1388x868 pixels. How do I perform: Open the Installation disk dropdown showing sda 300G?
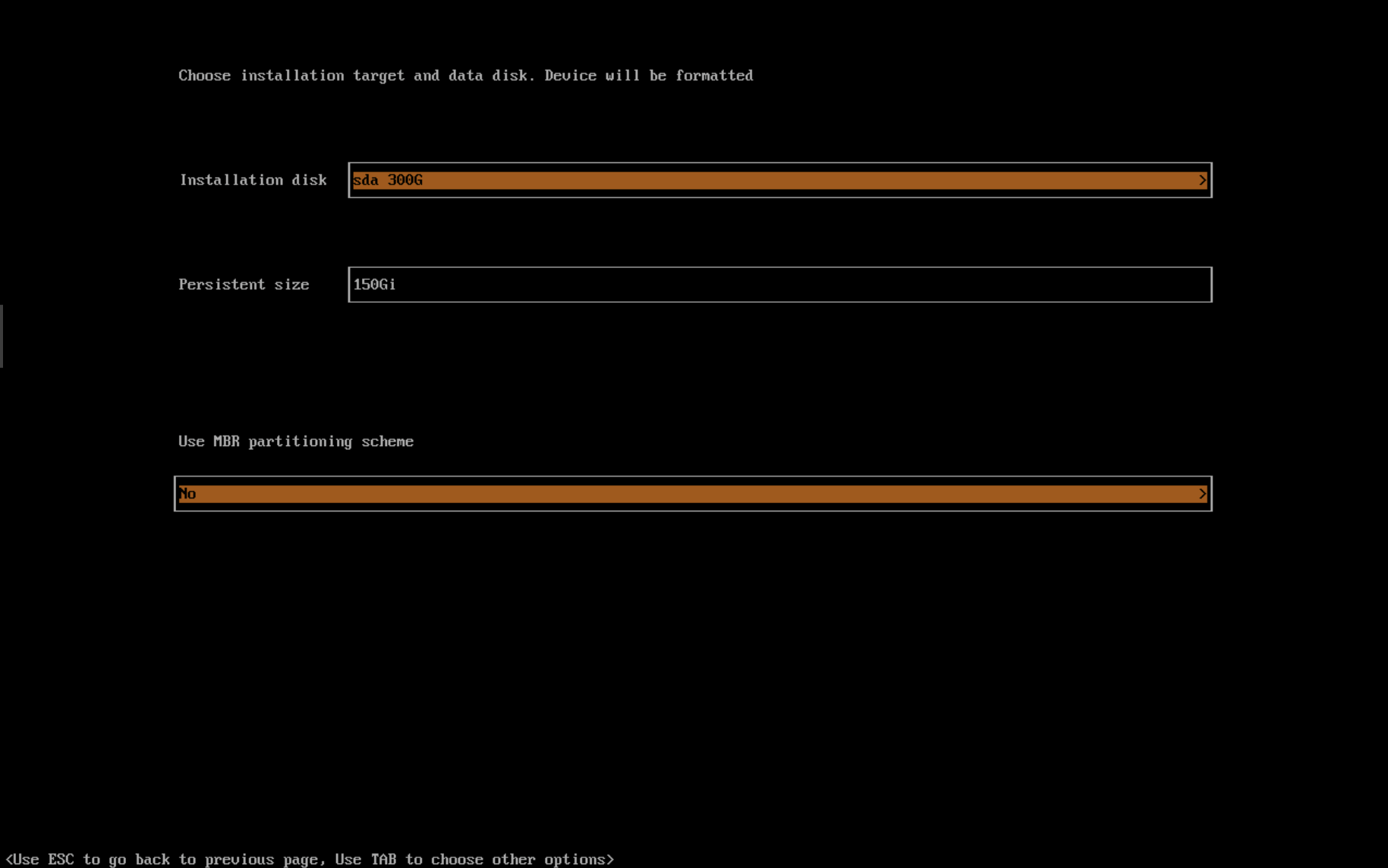[779, 180]
